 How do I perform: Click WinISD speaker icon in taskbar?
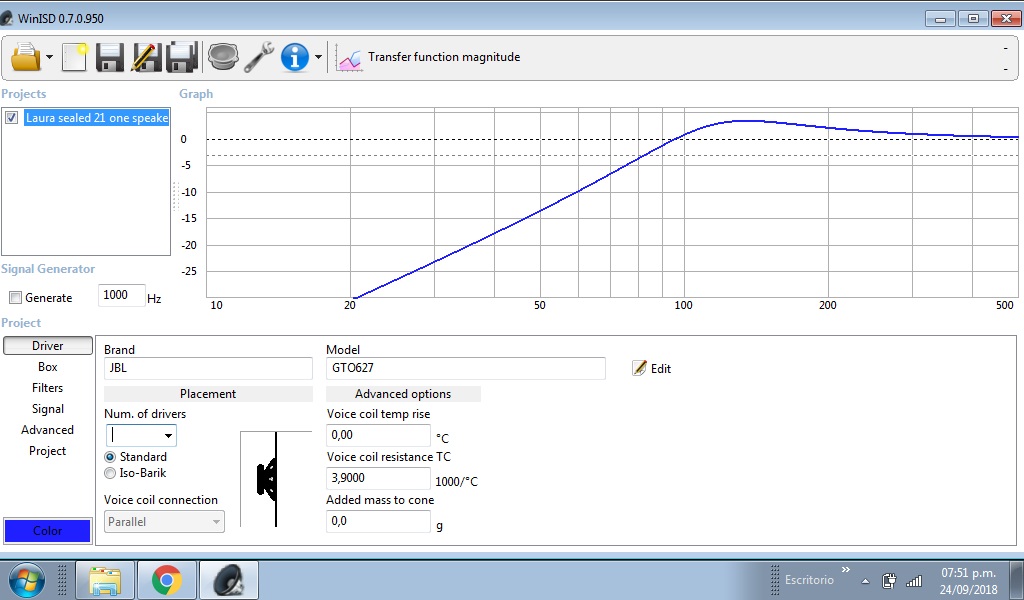[x=229, y=580]
